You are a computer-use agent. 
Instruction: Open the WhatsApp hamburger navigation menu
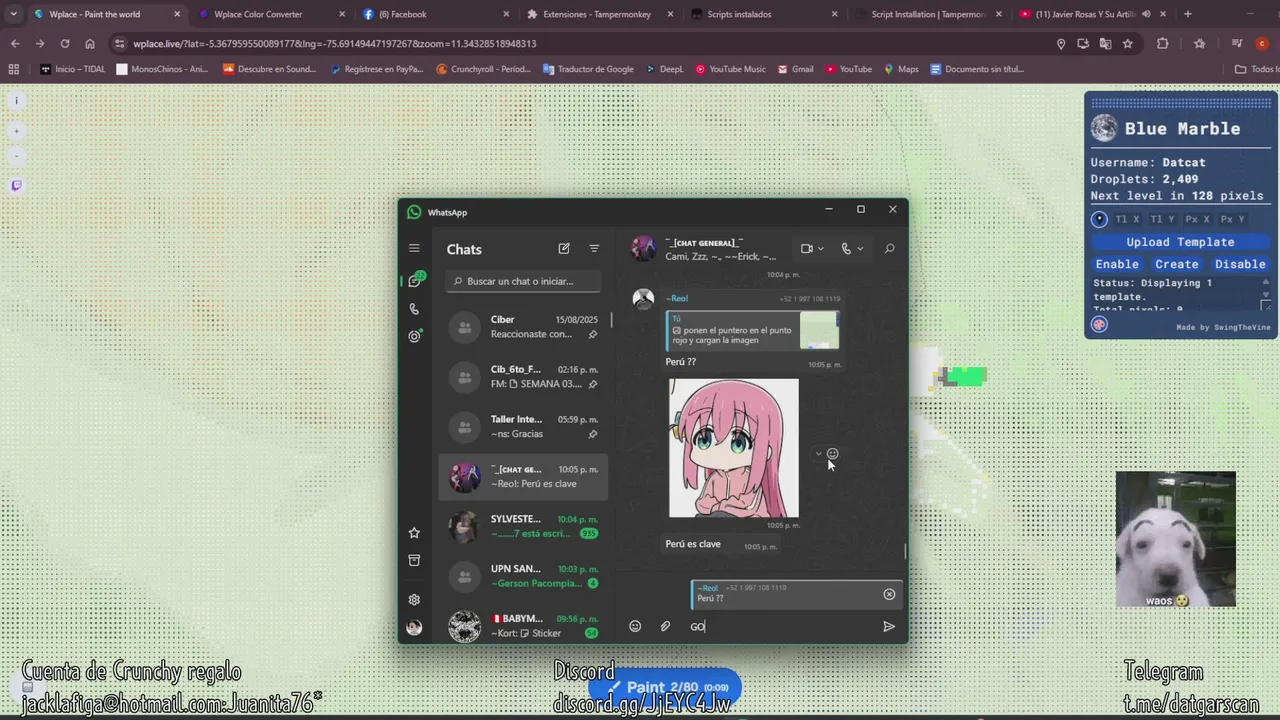(414, 248)
